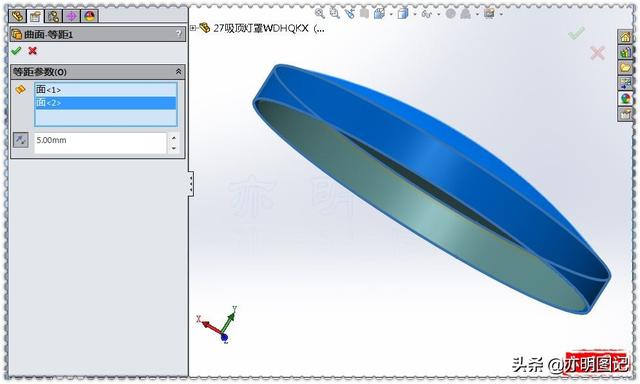
Task: Select 面<2> in the face selection list
Action: pyautogui.click(x=106, y=103)
